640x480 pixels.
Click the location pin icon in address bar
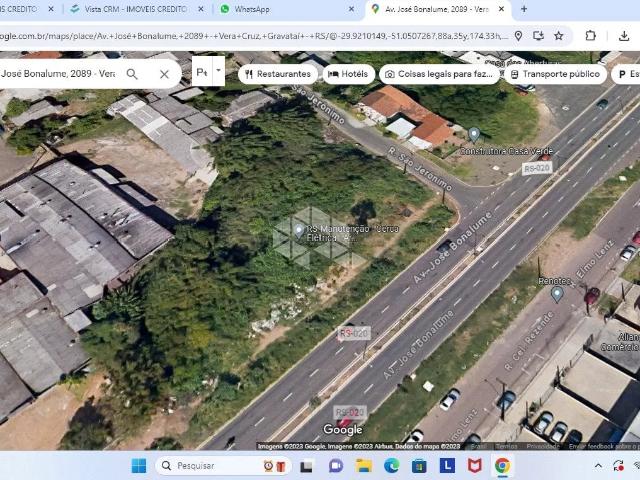[x=518, y=36]
